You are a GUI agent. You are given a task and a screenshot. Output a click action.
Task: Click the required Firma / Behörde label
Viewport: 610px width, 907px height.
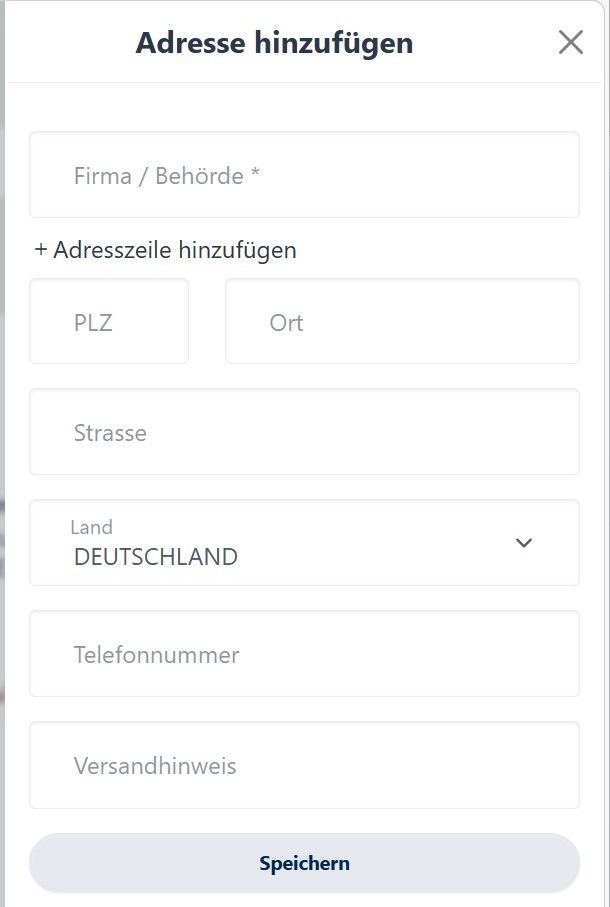coord(165,175)
